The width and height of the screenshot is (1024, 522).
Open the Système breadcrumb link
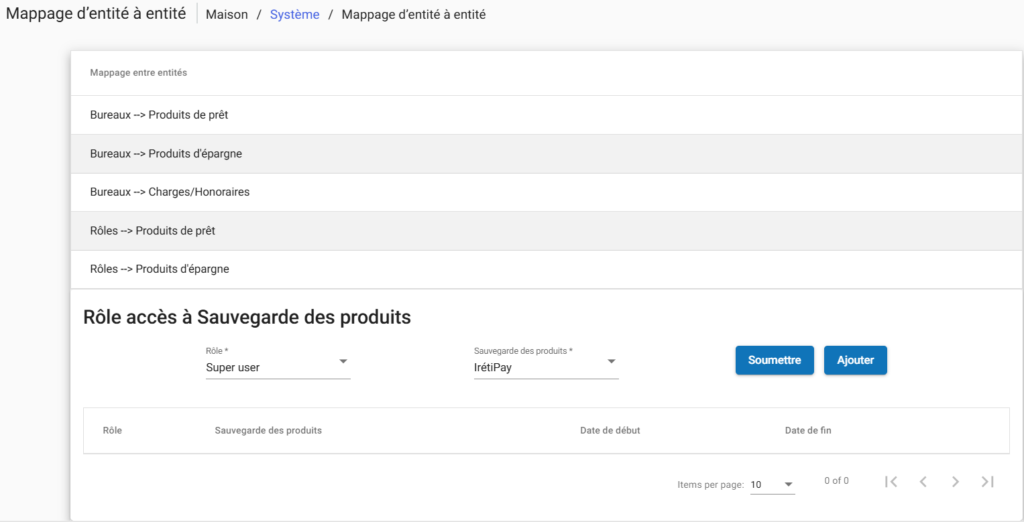[294, 15]
